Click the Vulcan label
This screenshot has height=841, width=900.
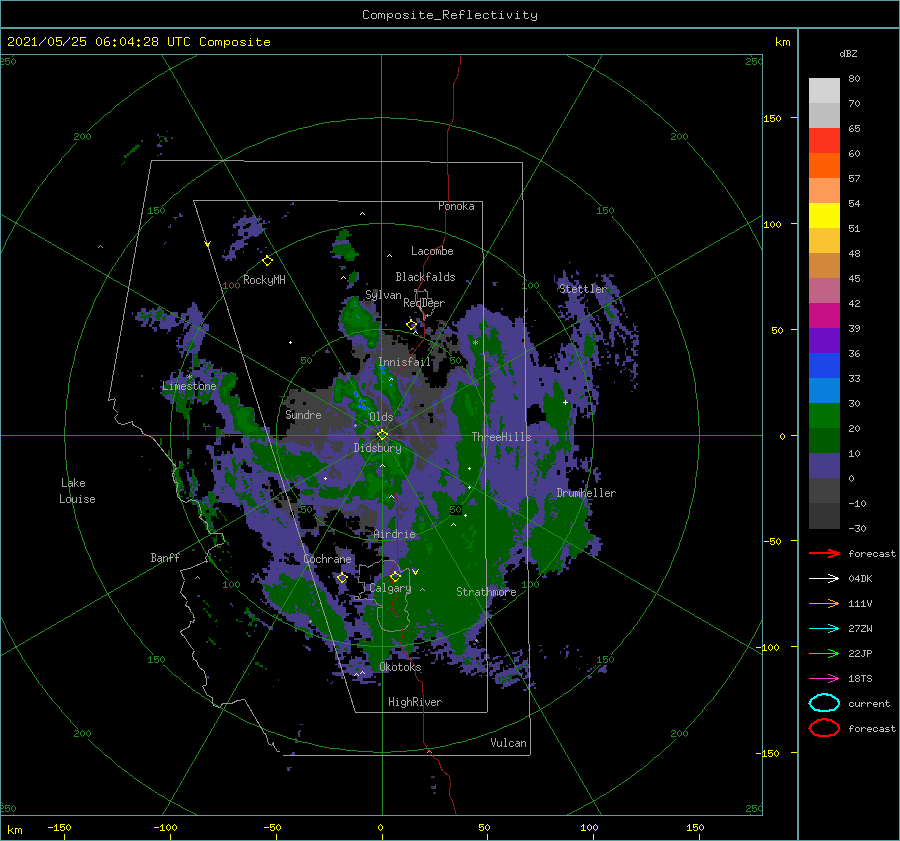509,743
